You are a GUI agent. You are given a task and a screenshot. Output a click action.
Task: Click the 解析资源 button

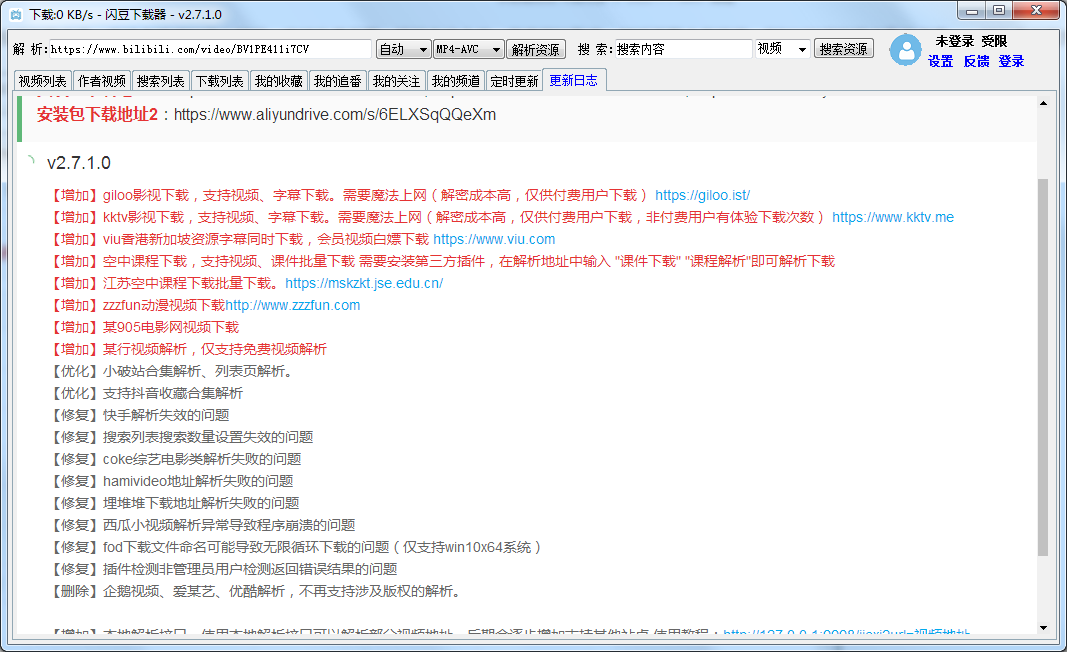pos(536,50)
